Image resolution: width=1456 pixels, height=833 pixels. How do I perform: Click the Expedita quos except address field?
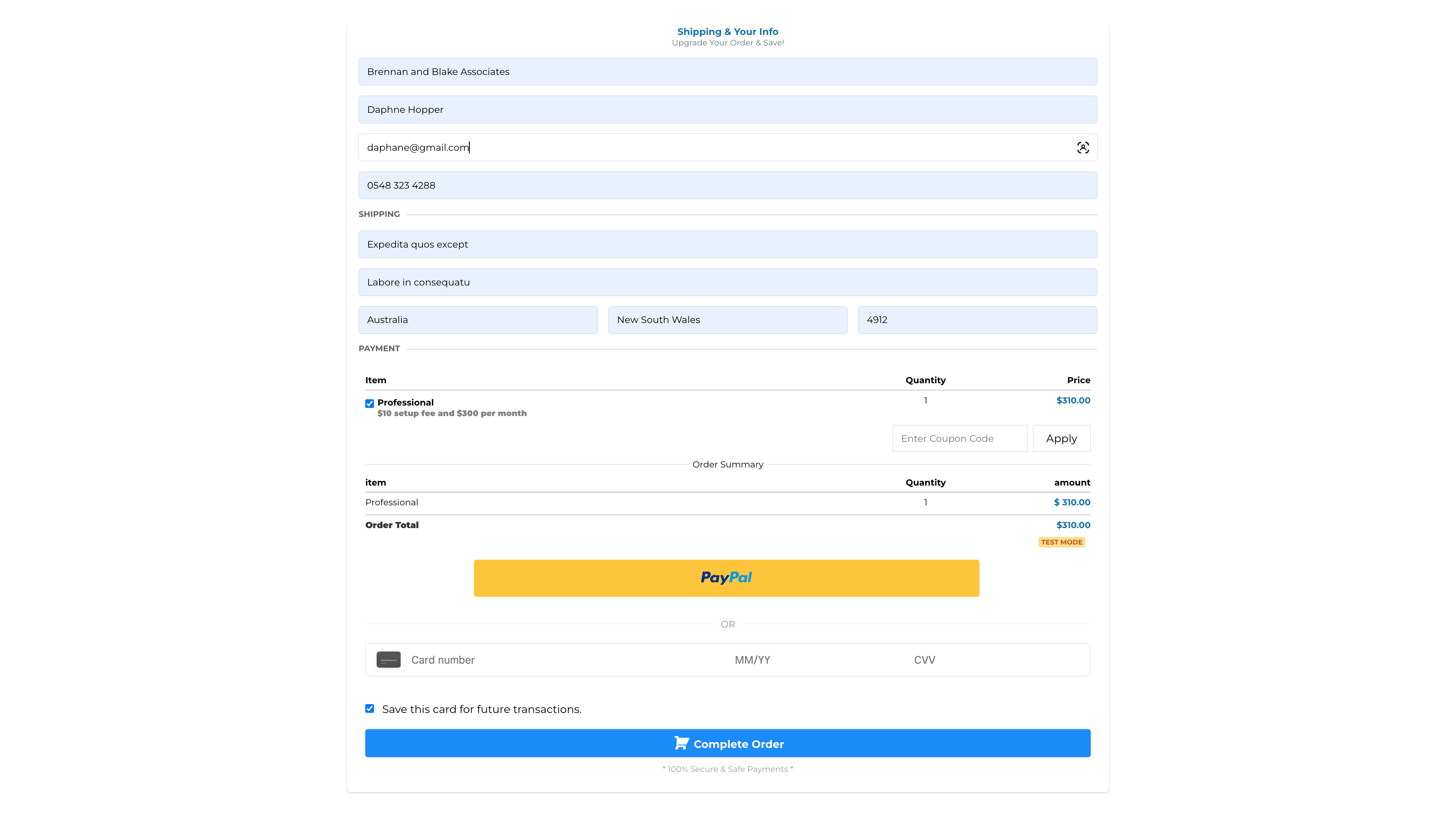click(x=728, y=244)
